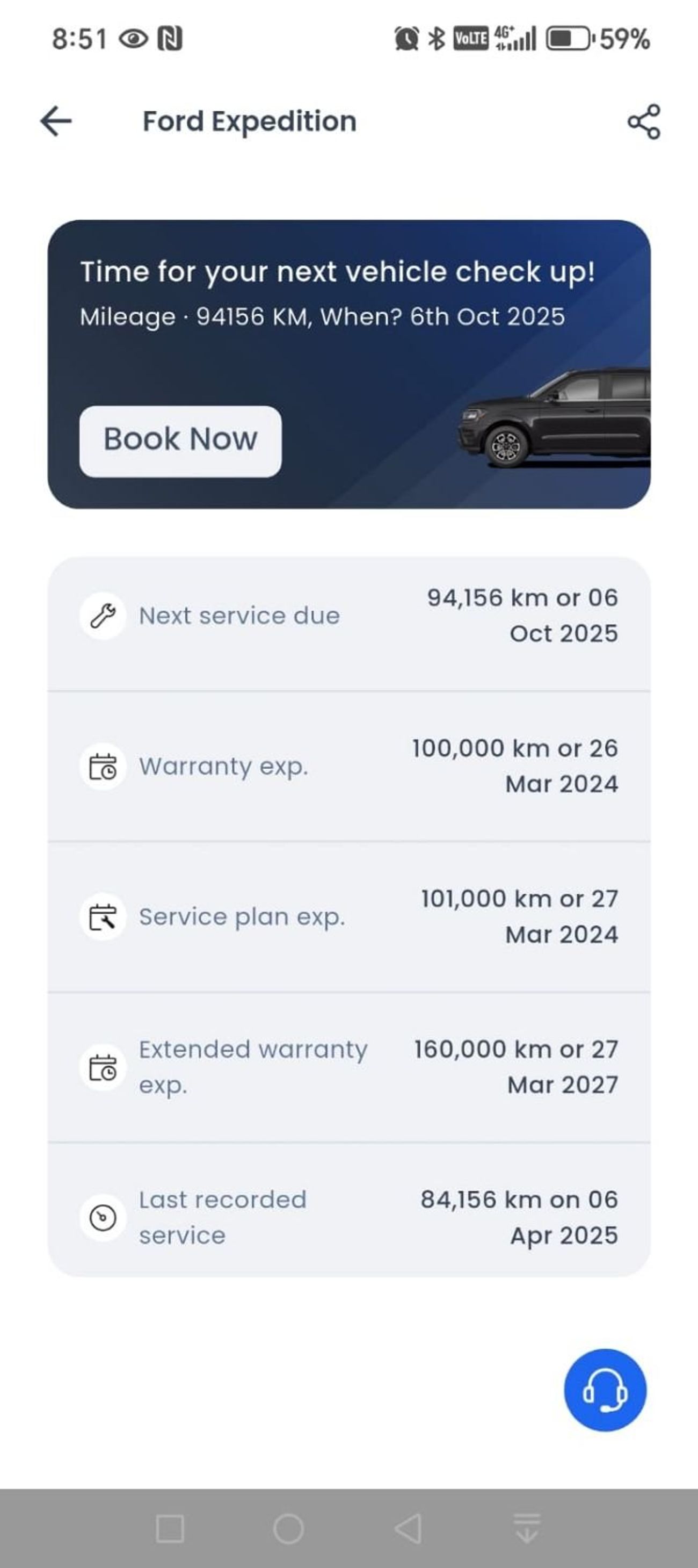Tap the Extended warranty calendar icon
698x1568 pixels.
click(103, 1068)
